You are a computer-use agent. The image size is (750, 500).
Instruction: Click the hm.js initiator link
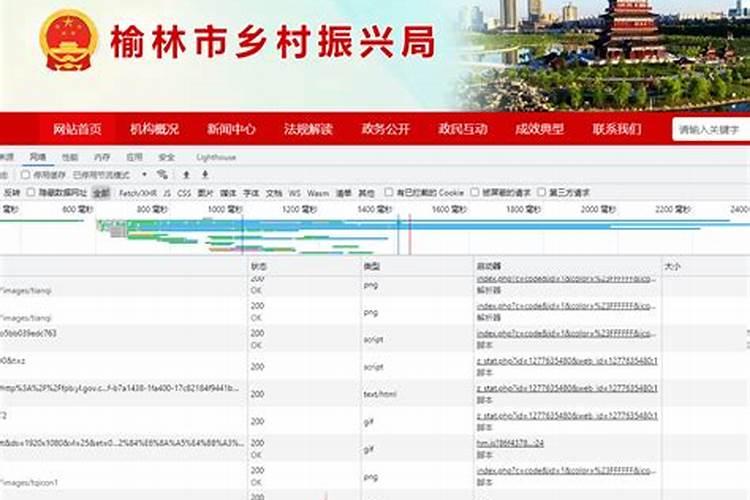pyautogui.click(x=510, y=442)
